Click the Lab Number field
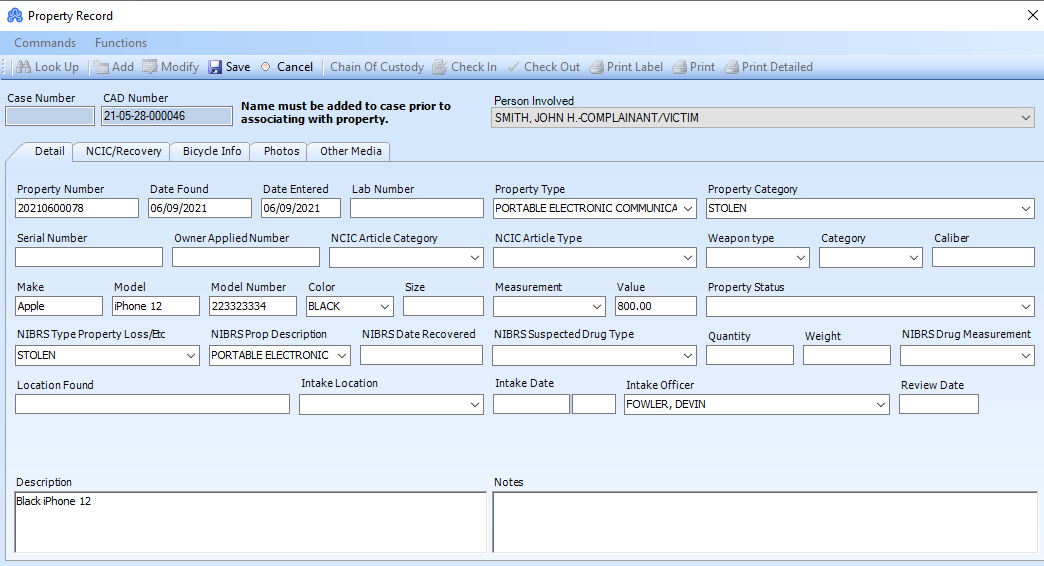Image resolution: width=1044 pixels, height=566 pixels. point(417,208)
